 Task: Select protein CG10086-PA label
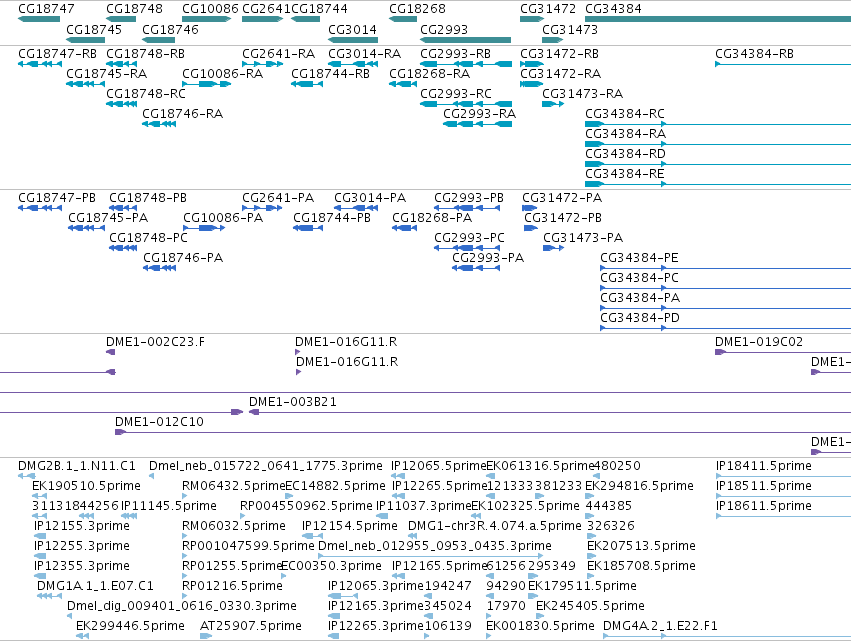223,218
